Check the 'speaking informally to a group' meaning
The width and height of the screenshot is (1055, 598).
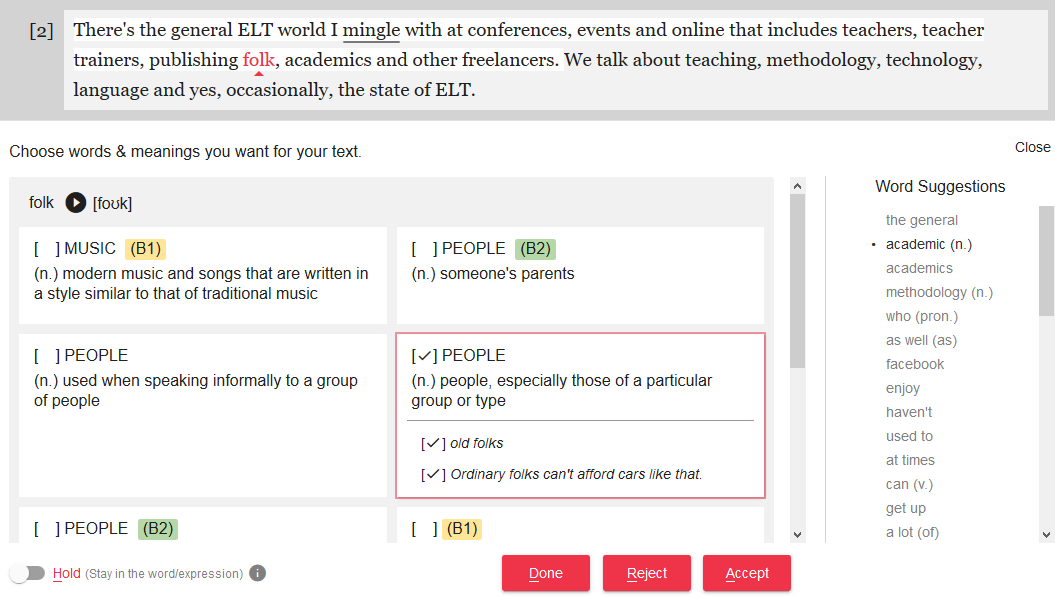click(x=47, y=356)
